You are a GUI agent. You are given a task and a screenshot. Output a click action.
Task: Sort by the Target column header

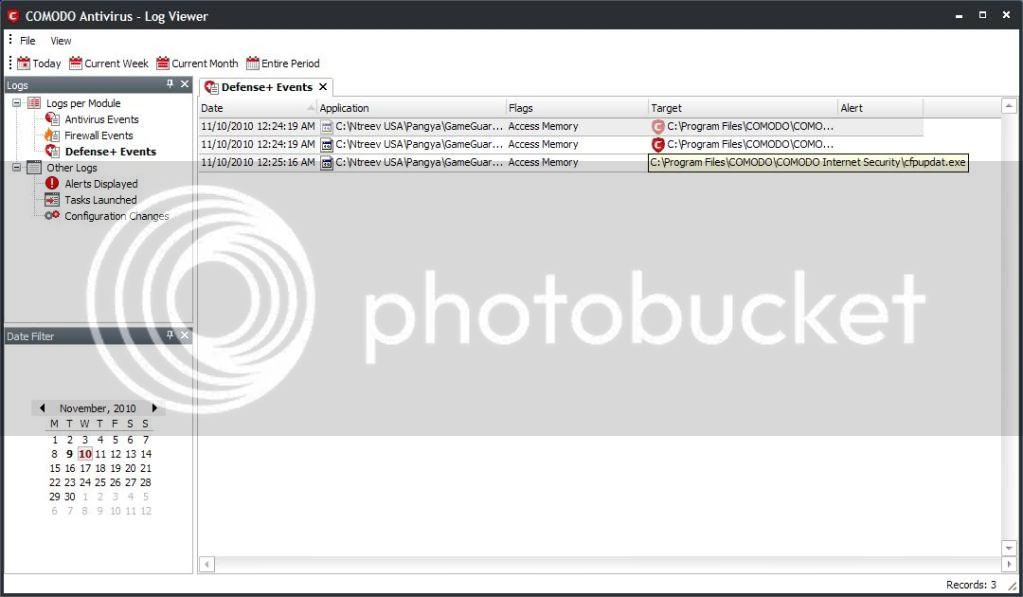coord(743,108)
